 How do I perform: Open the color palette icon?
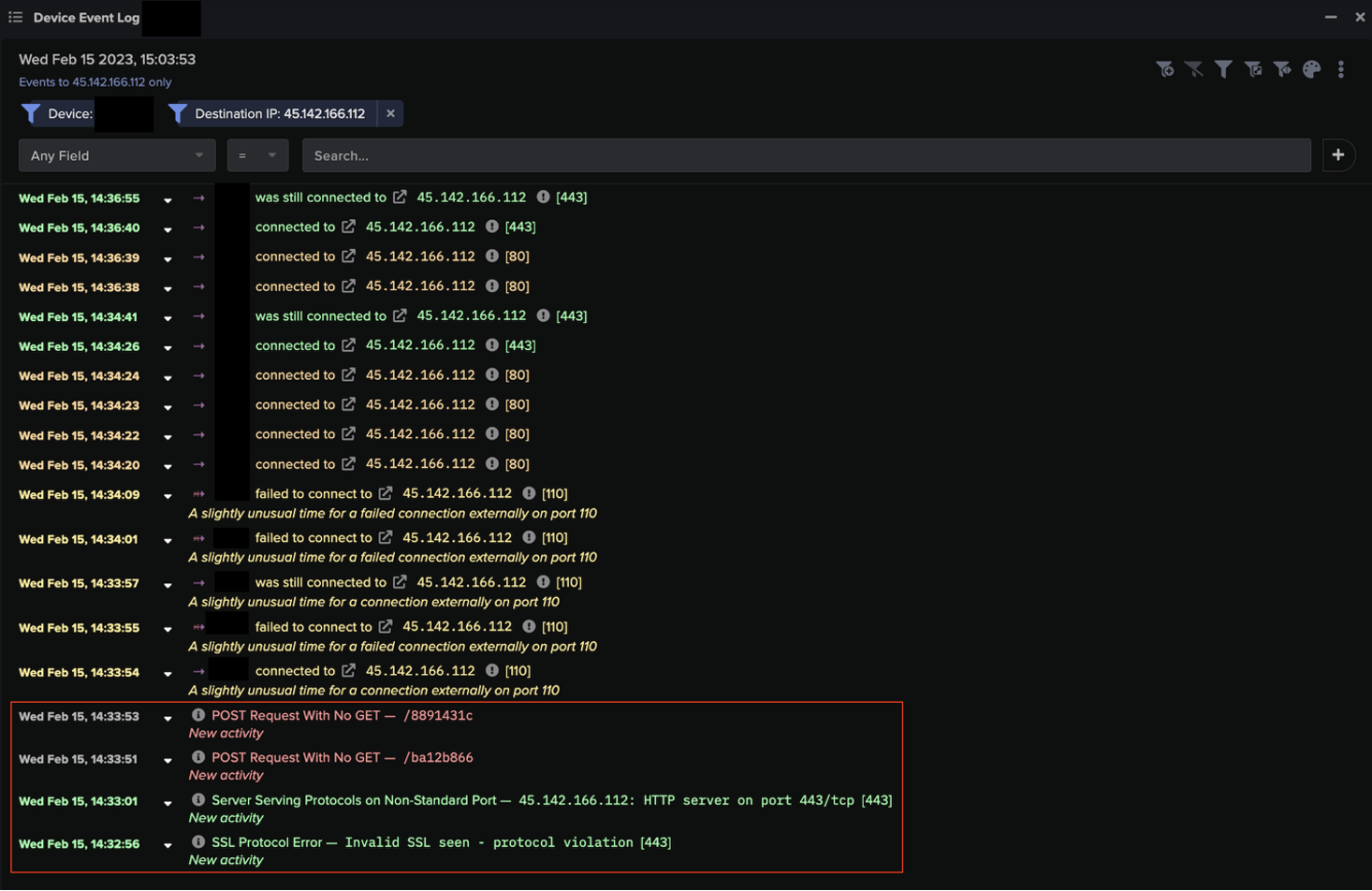coord(1311,69)
